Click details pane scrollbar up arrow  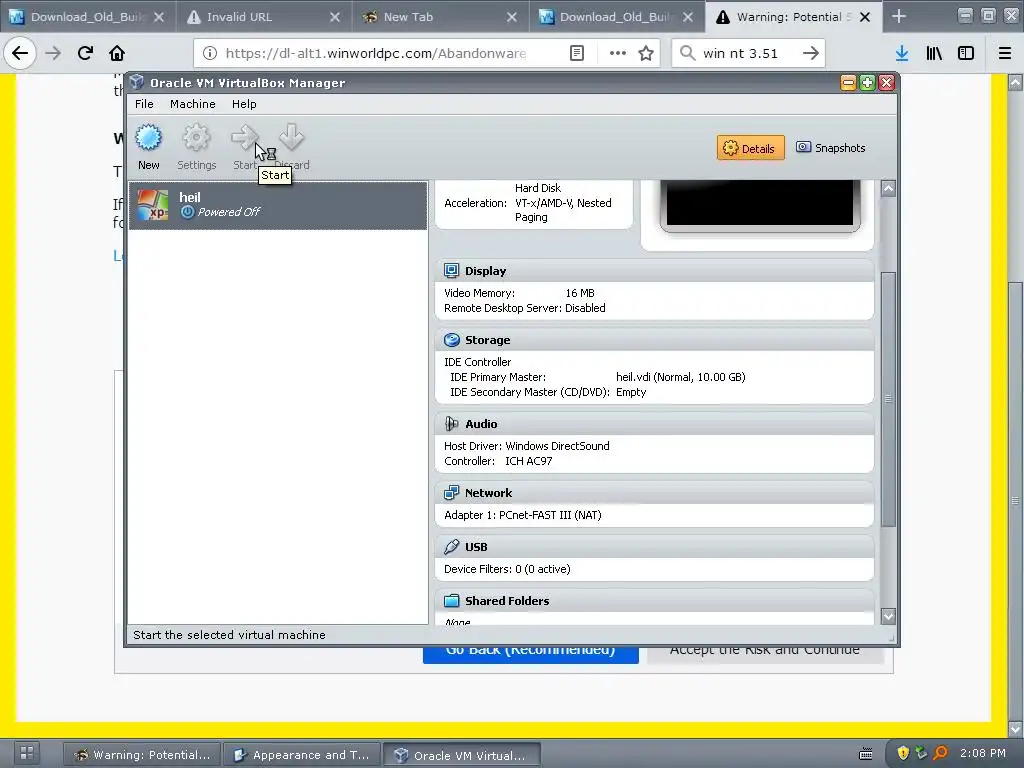(888, 189)
